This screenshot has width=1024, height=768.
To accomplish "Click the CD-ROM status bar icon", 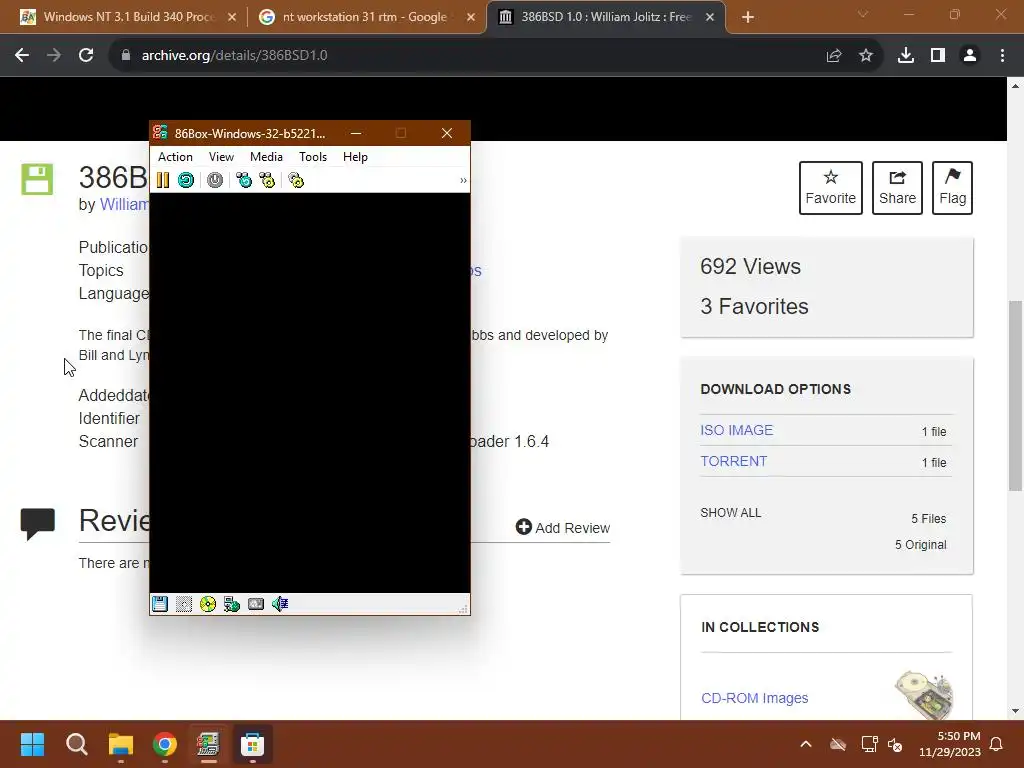I will coord(208,604).
